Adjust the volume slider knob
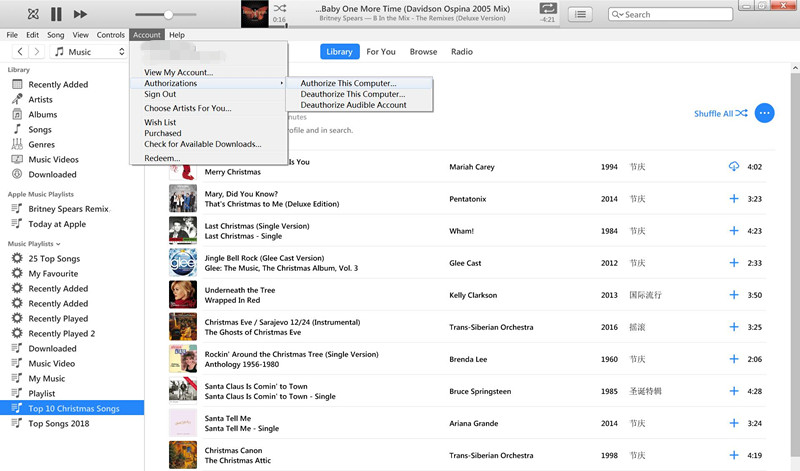This screenshot has width=800, height=471. click(x=168, y=15)
